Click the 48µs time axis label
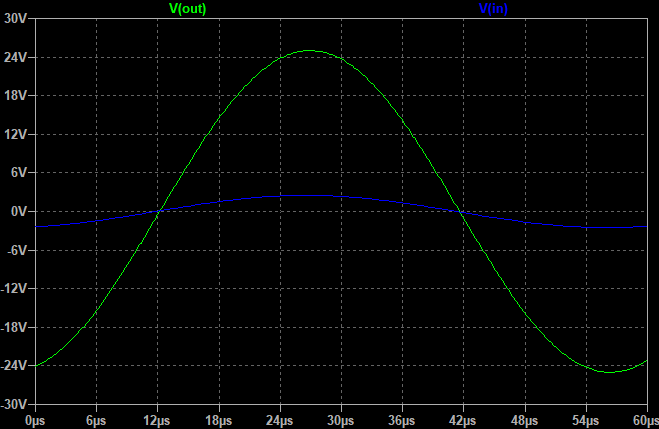The width and height of the screenshot is (659, 429). click(x=525, y=421)
